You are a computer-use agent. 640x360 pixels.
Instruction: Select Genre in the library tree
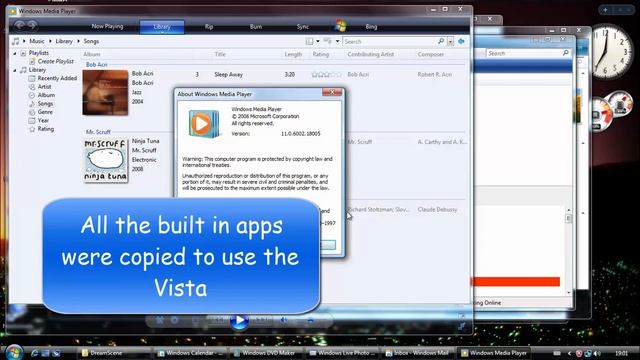pos(45,112)
